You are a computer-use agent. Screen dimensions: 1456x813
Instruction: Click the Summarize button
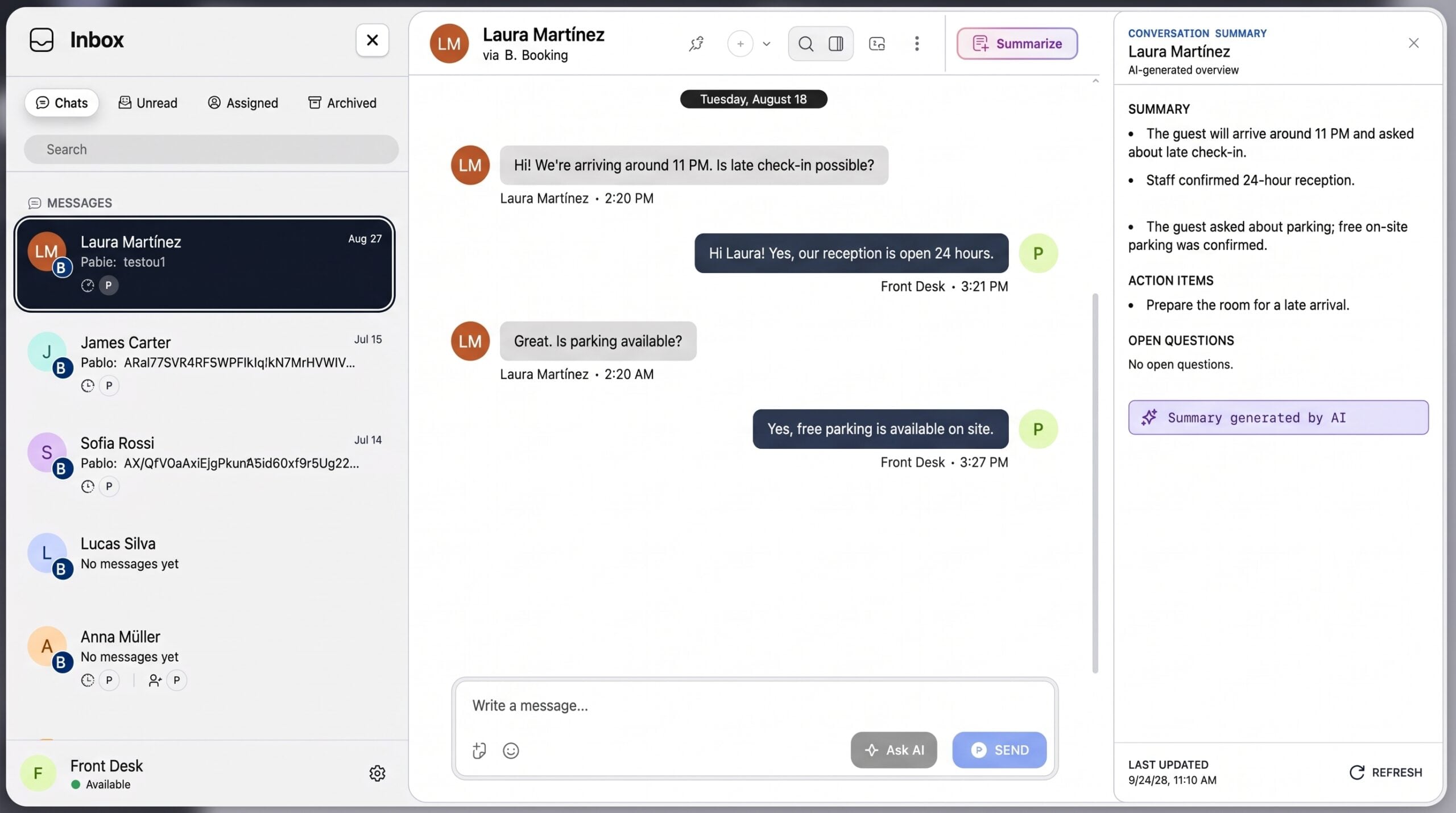[1017, 44]
